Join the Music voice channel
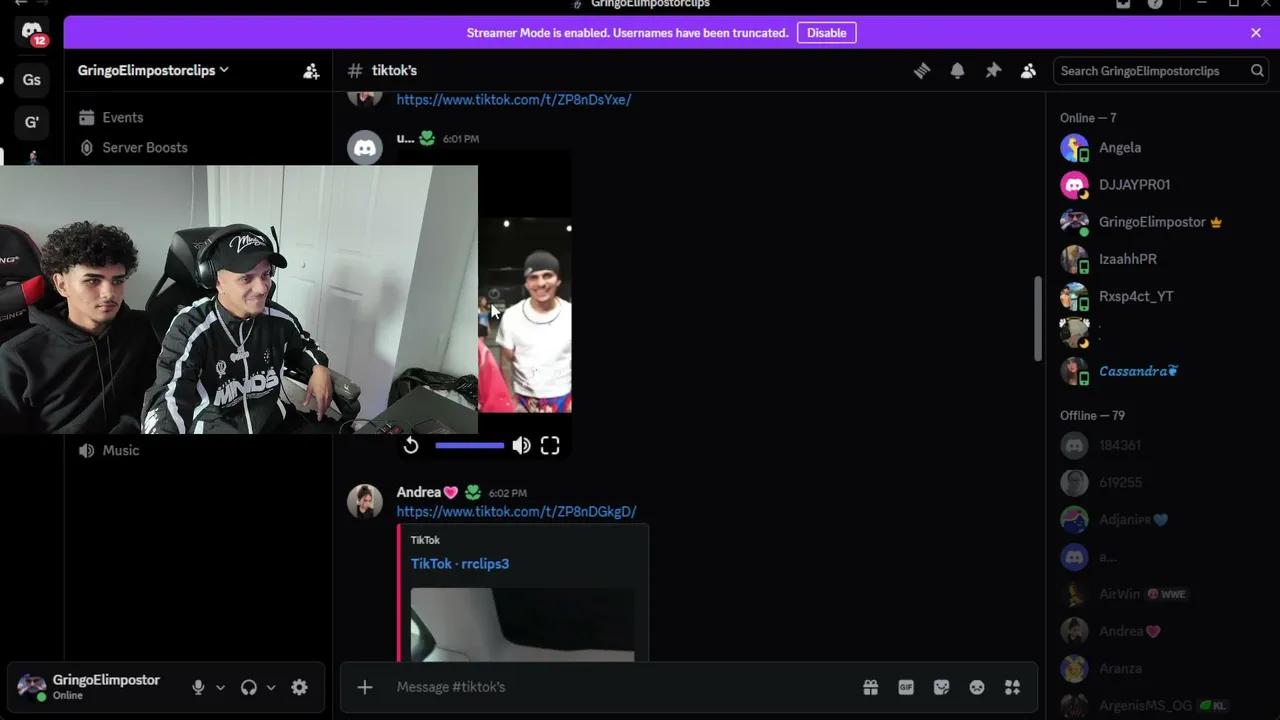Image resolution: width=1280 pixels, height=720 pixels. pyautogui.click(x=198, y=451)
